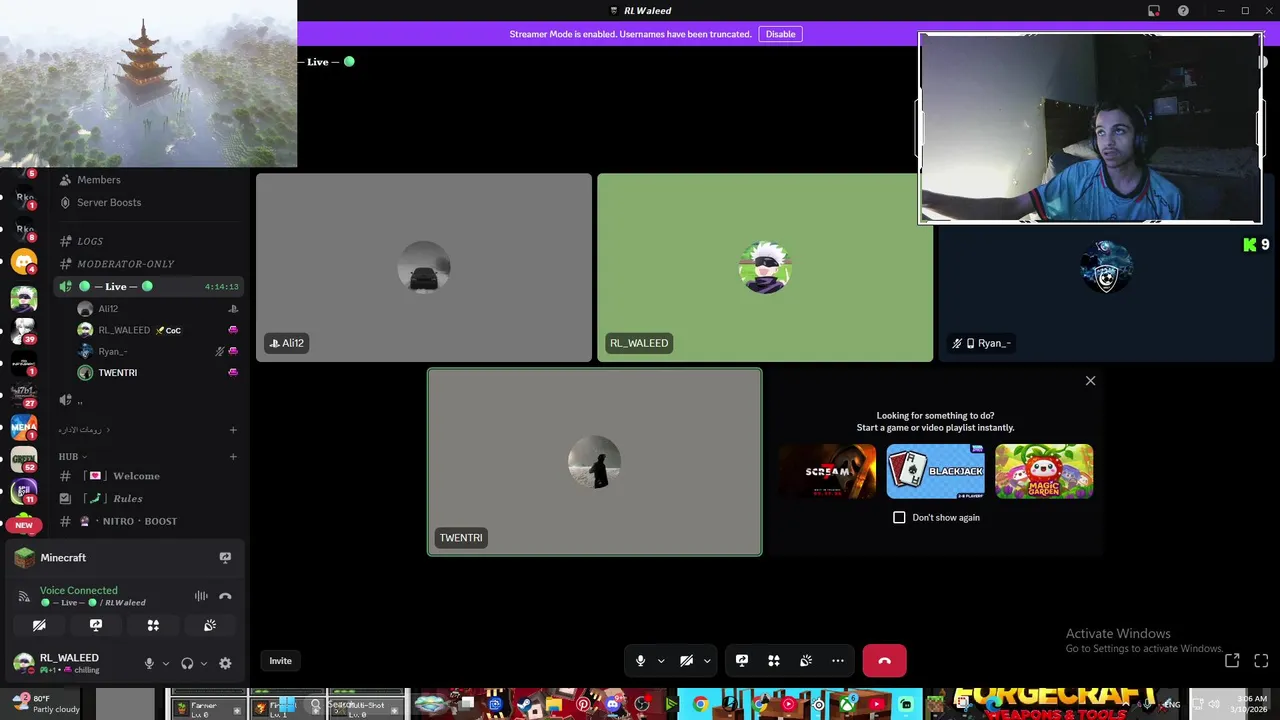Share screen from the voice panel
The image size is (1280, 720).
(x=96, y=625)
